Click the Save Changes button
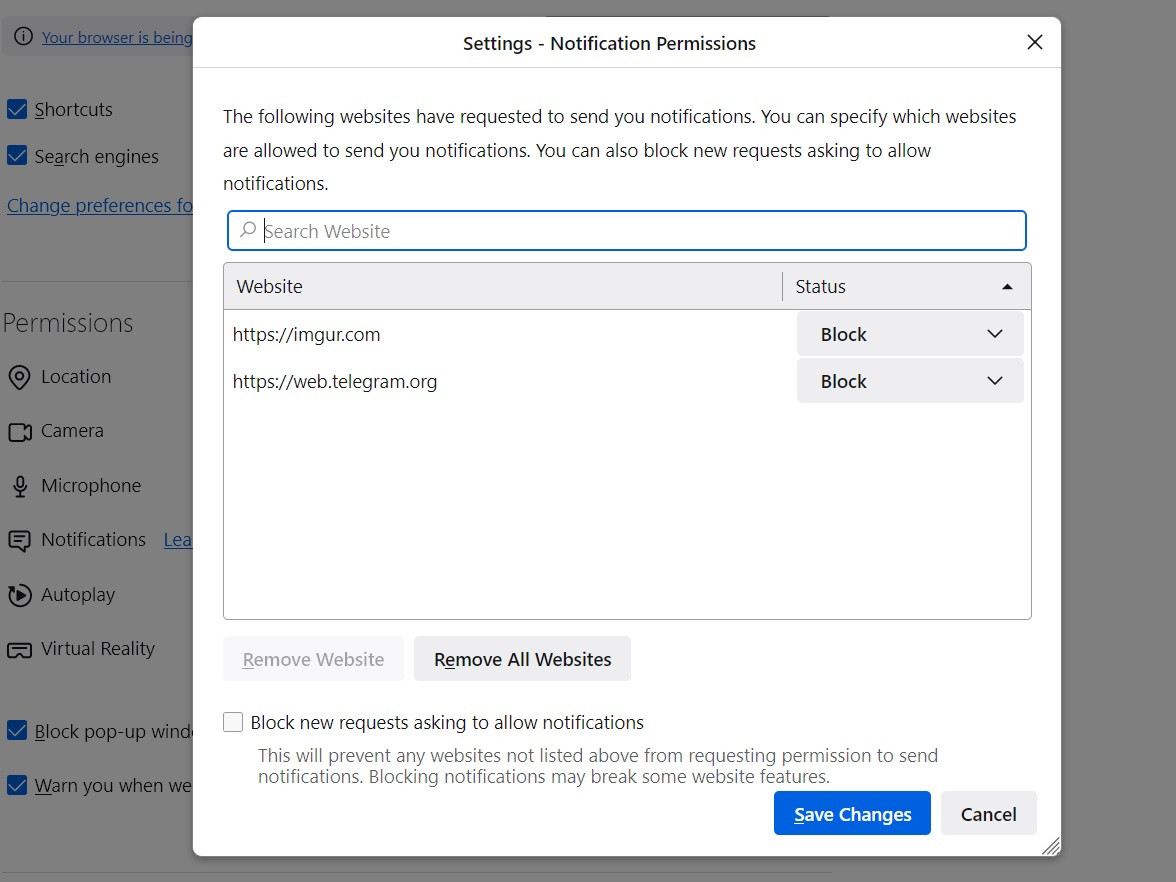Screen dimensions: 1176x882 852,814
